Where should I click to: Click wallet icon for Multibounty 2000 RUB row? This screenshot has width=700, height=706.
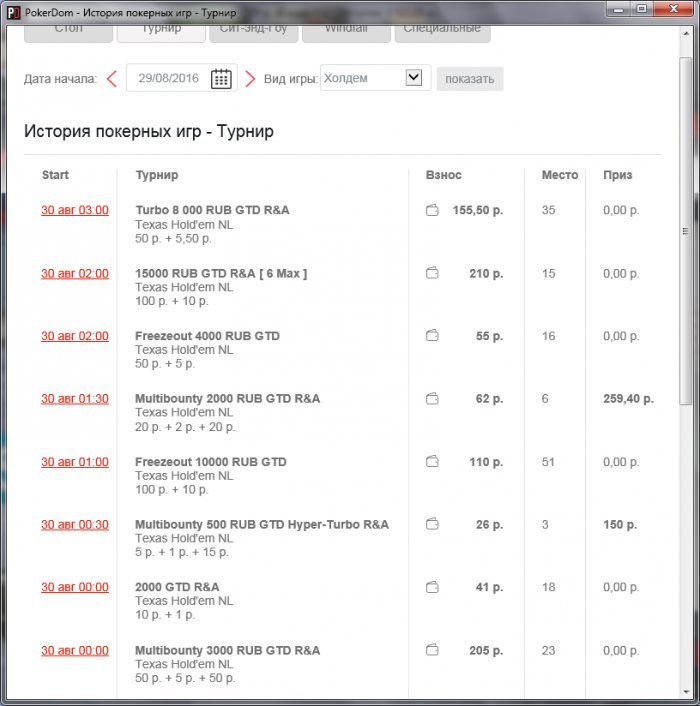coord(432,398)
